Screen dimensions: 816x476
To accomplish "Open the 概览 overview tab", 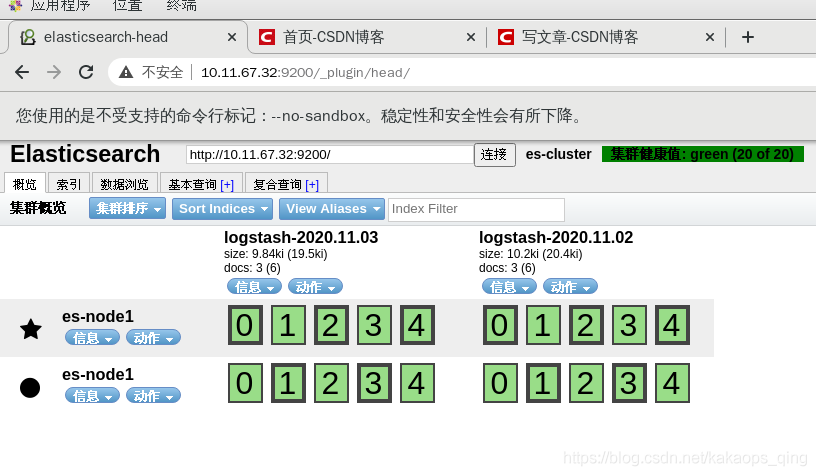I will (x=25, y=184).
